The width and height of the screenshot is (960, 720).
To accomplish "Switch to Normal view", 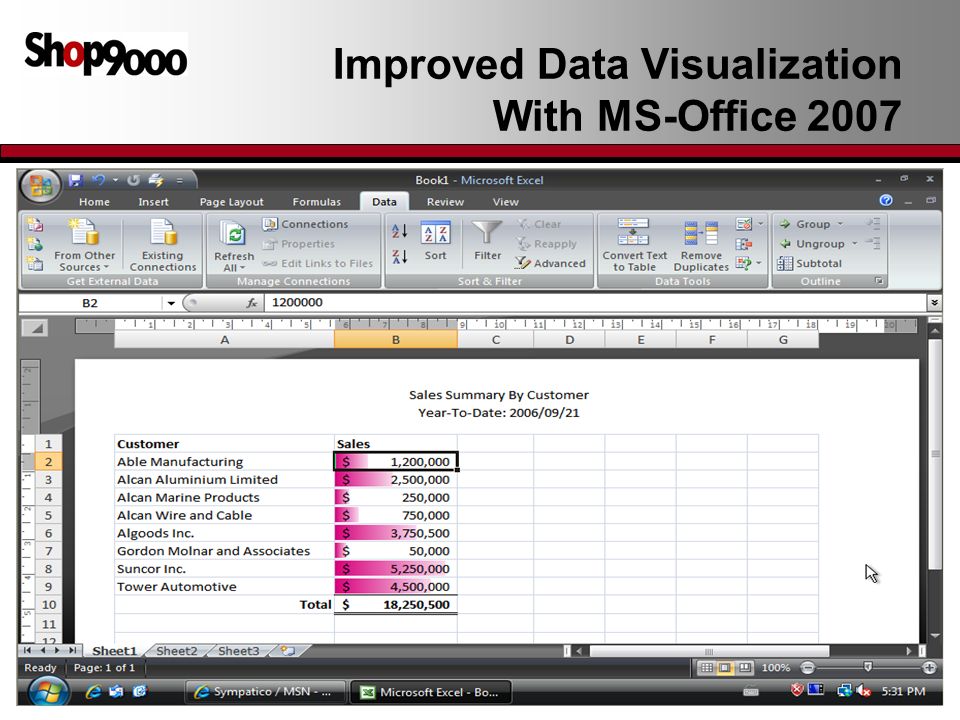I will 706,667.
